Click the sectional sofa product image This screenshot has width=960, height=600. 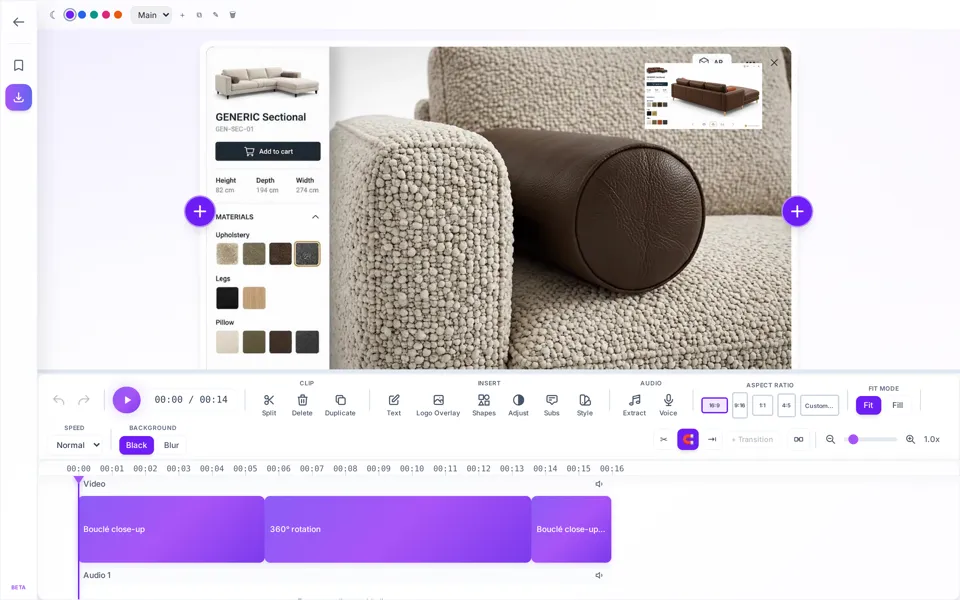[x=267, y=82]
